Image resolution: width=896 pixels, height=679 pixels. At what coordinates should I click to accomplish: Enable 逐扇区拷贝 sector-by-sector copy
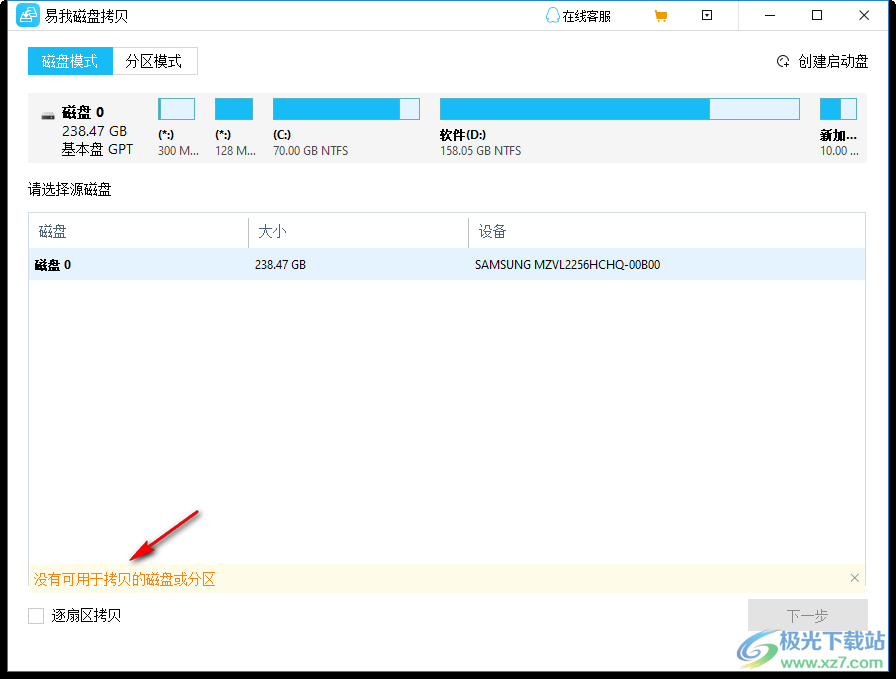(36, 615)
